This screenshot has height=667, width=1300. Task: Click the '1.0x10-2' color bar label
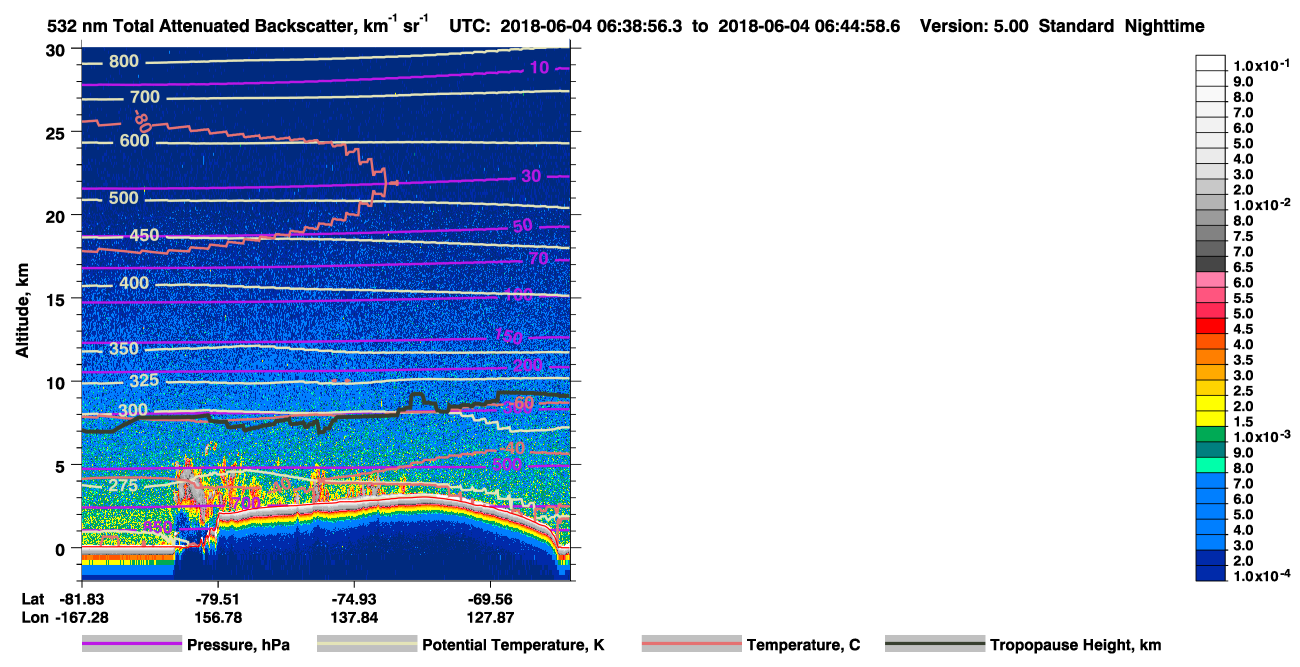tap(1260, 205)
